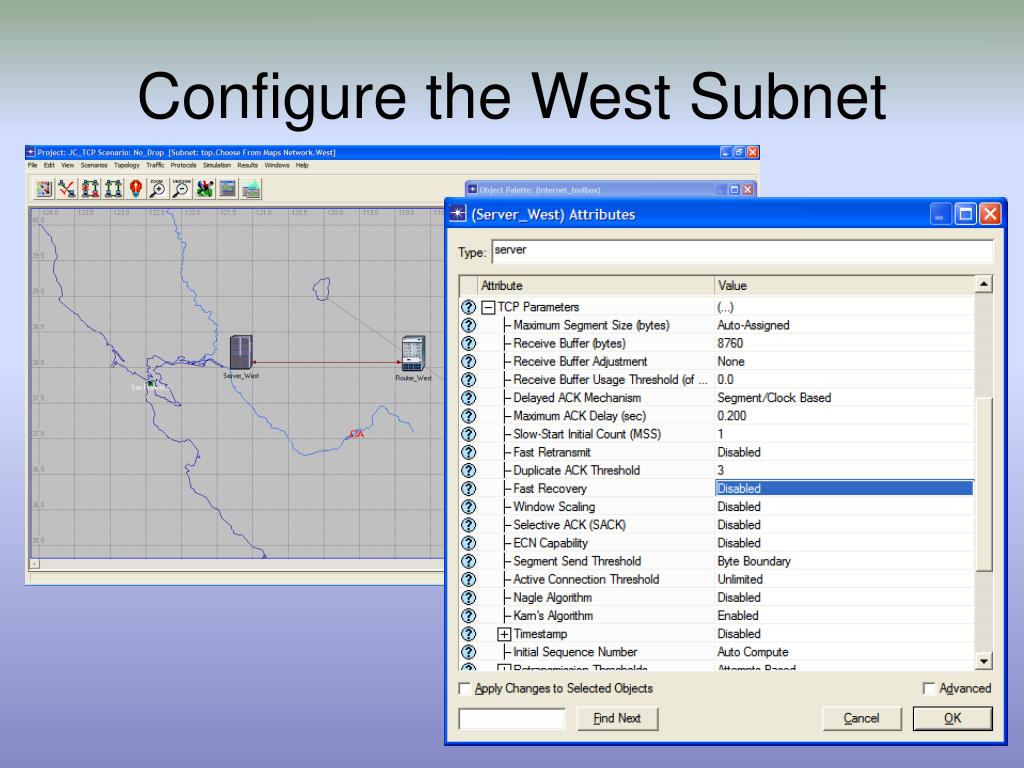The height and width of the screenshot is (768, 1024).
Task: Open the Fast Retransmit Disabled value
Action: pos(739,452)
